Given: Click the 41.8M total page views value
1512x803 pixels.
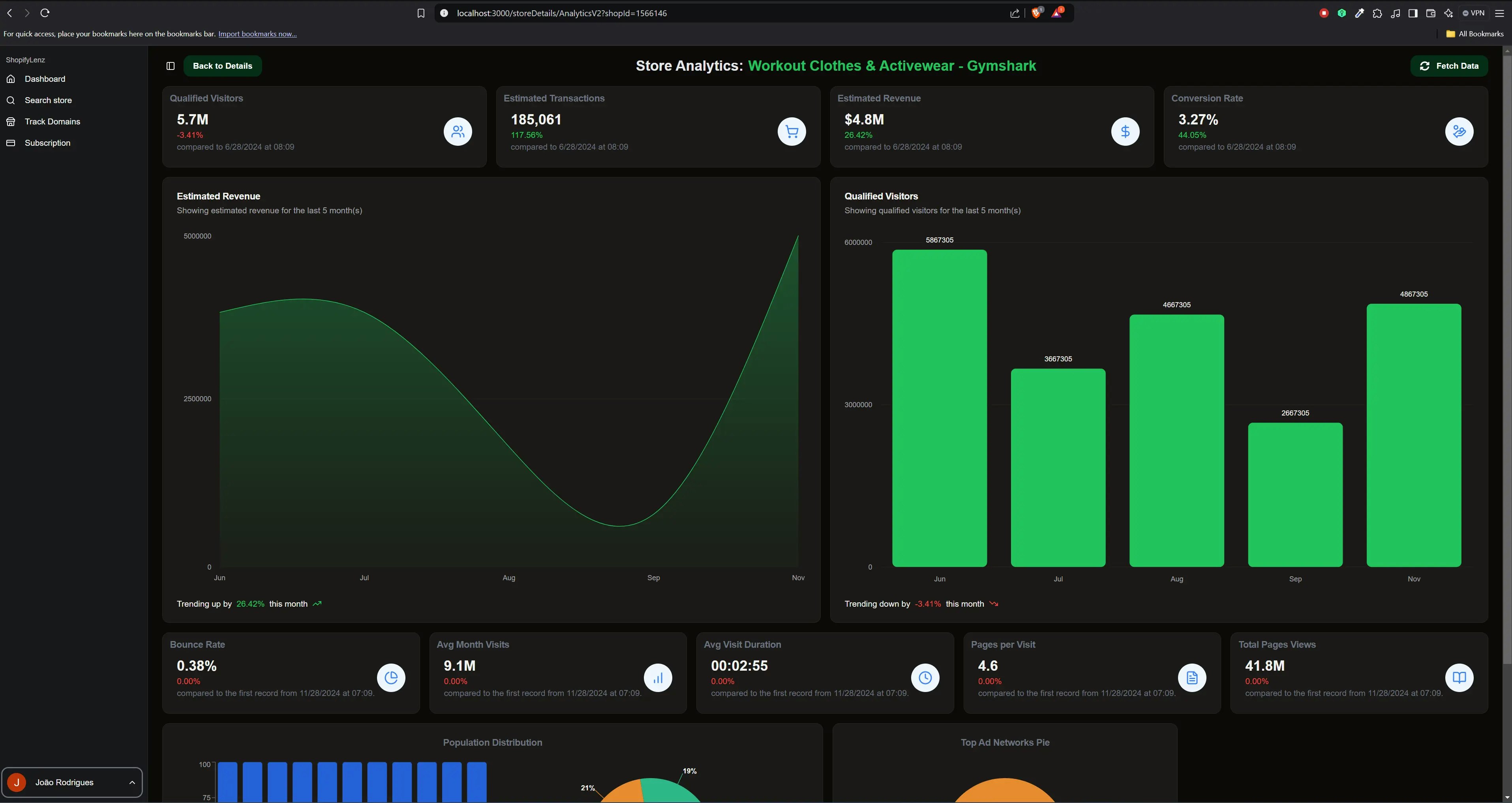Looking at the screenshot, I should (1264, 666).
